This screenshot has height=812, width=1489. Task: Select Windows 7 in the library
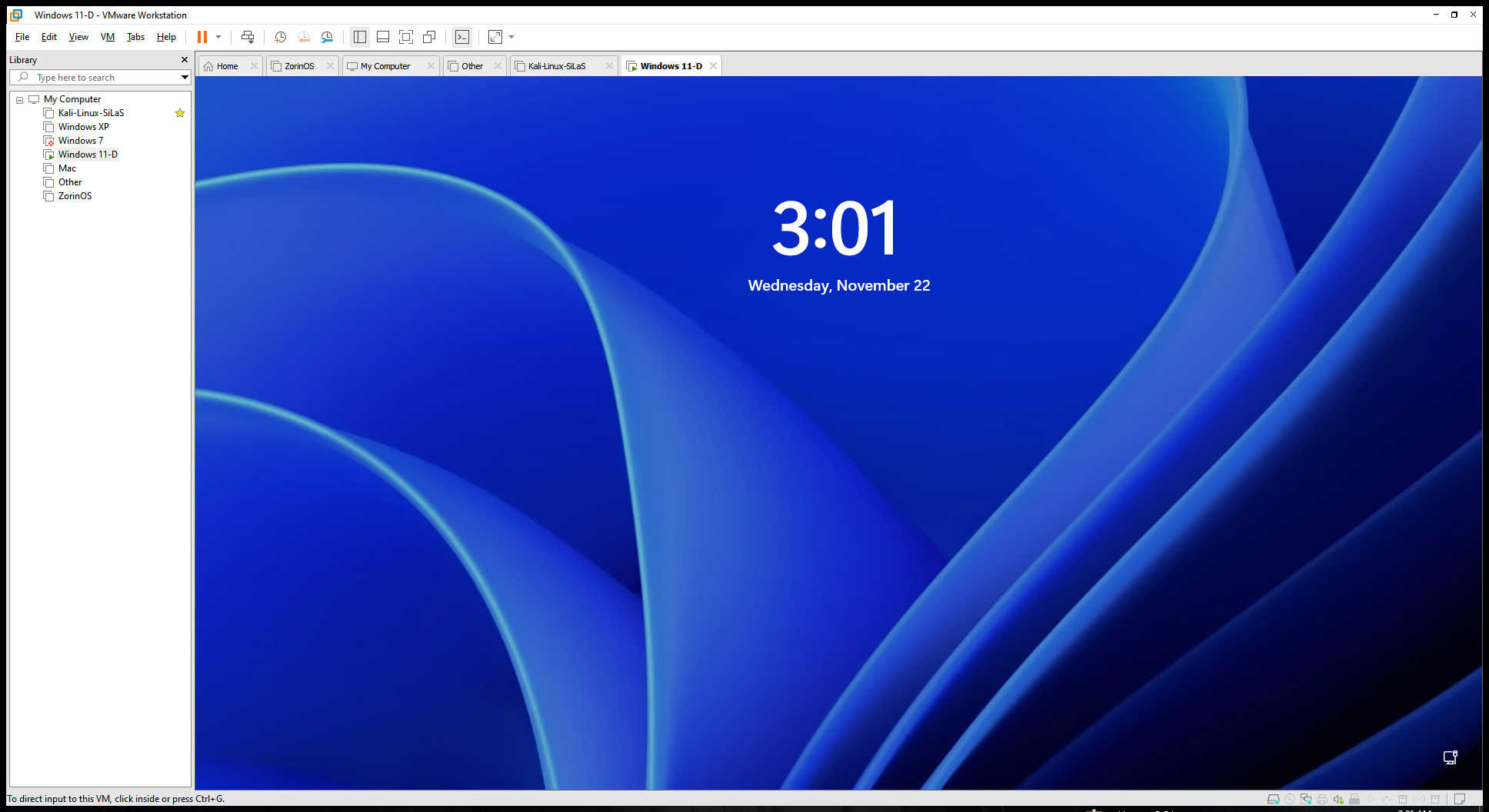tap(80, 141)
